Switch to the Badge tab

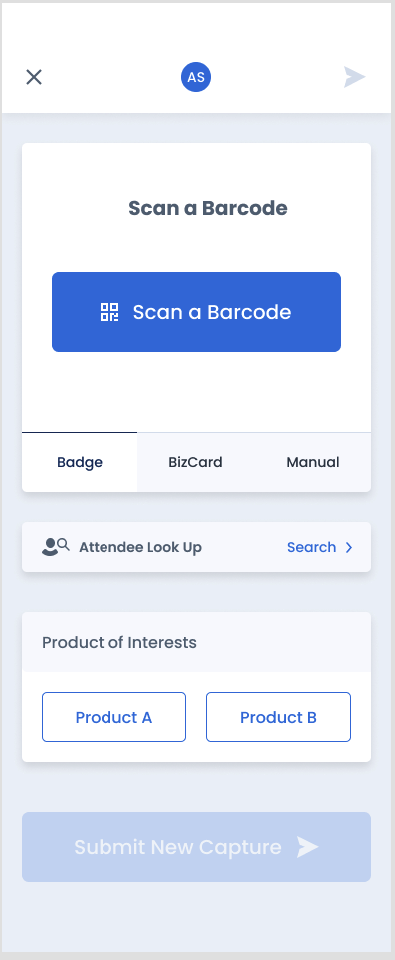[80, 462]
